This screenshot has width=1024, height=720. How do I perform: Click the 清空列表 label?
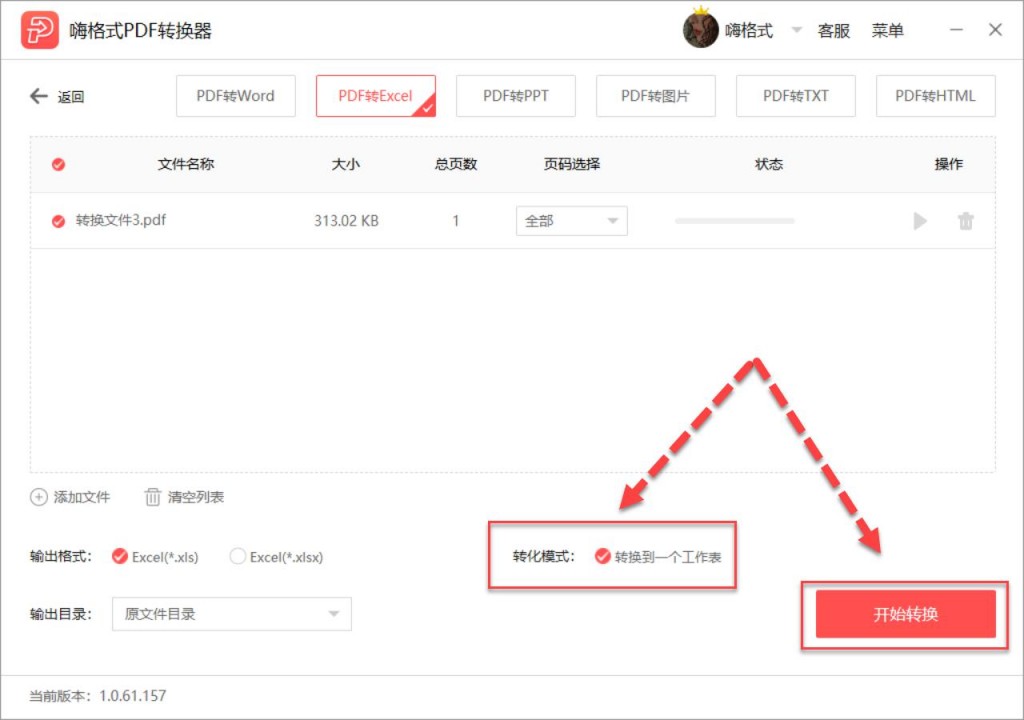point(196,497)
